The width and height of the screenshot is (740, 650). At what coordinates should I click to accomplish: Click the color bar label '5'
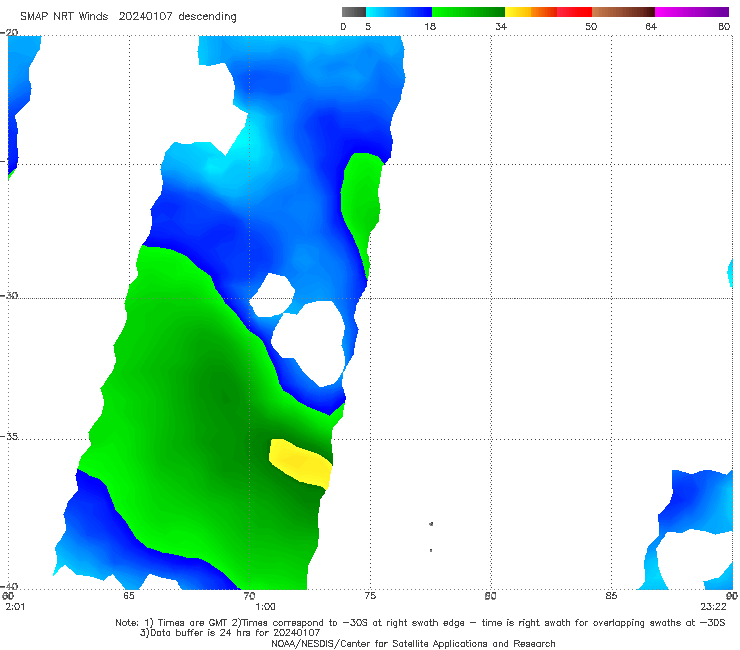click(x=368, y=26)
